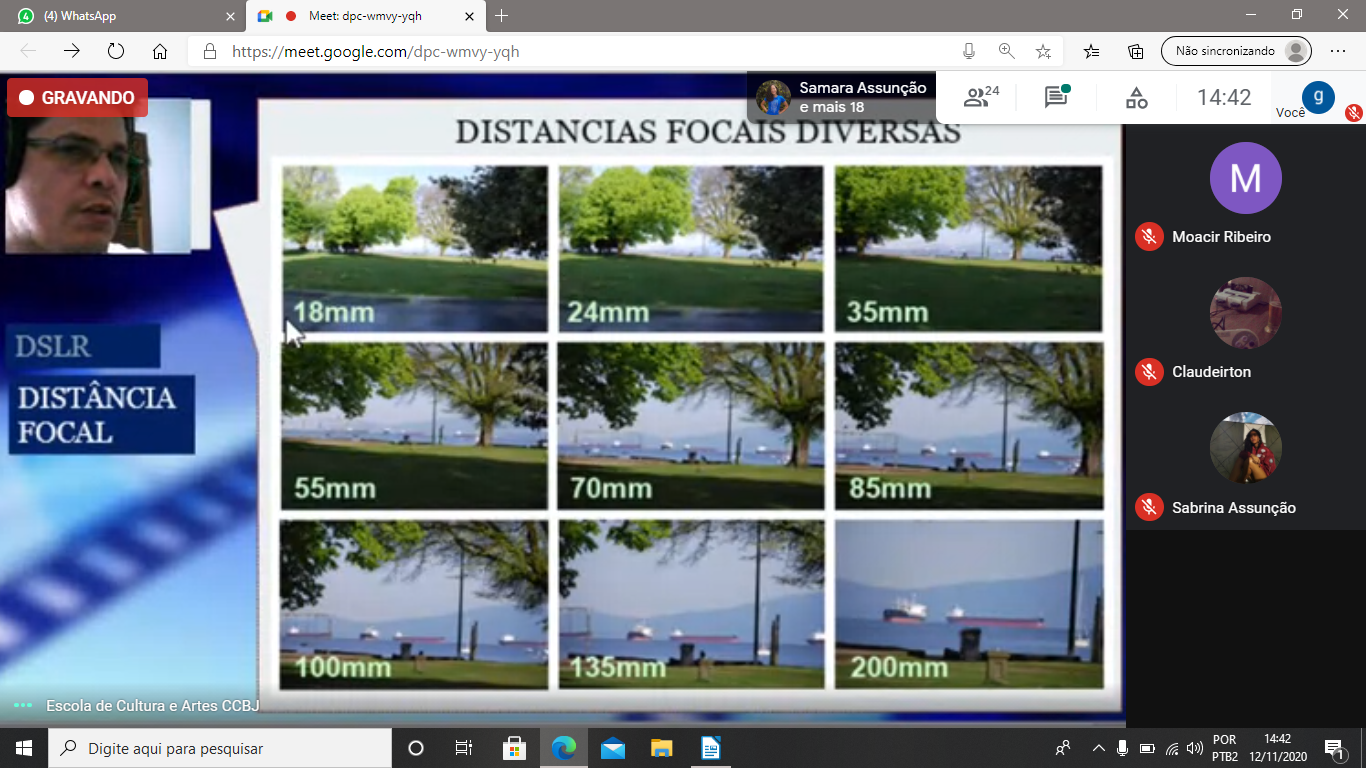The width and height of the screenshot is (1366, 768).
Task: Click the Samara Assunção e mais 18 banner
Action: [x=842, y=97]
